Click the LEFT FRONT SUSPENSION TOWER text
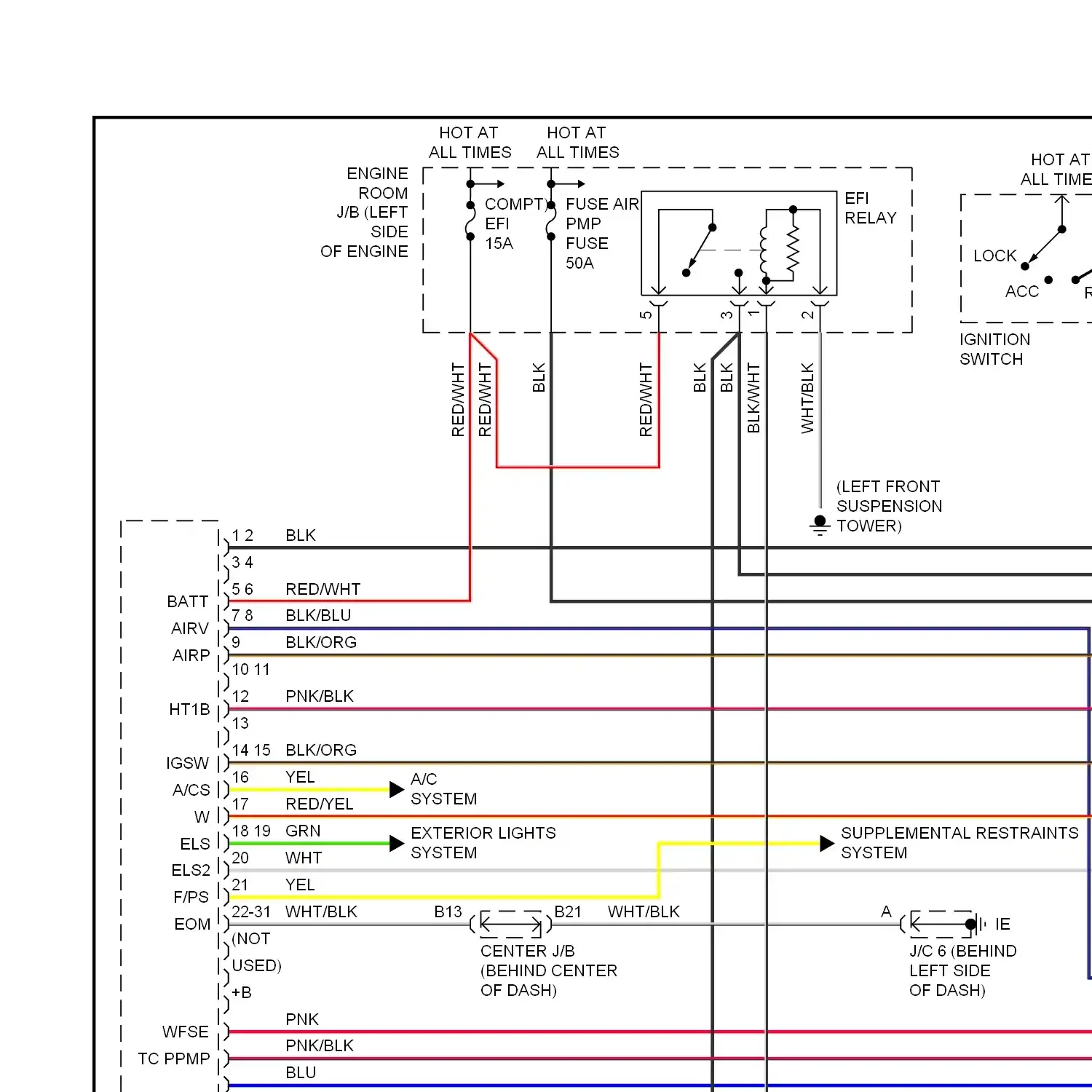Viewport: 1092px width, 1092px height. click(x=889, y=506)
